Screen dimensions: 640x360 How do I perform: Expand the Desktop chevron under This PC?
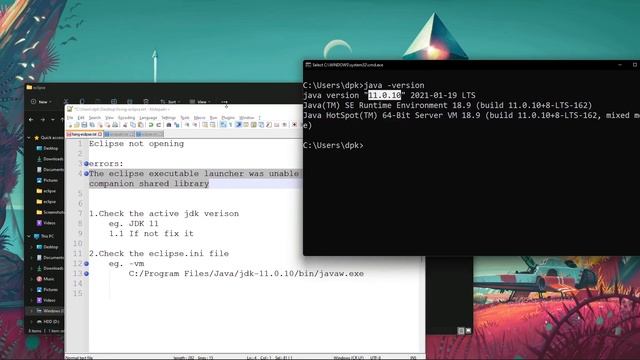click(x=32, y=247)
